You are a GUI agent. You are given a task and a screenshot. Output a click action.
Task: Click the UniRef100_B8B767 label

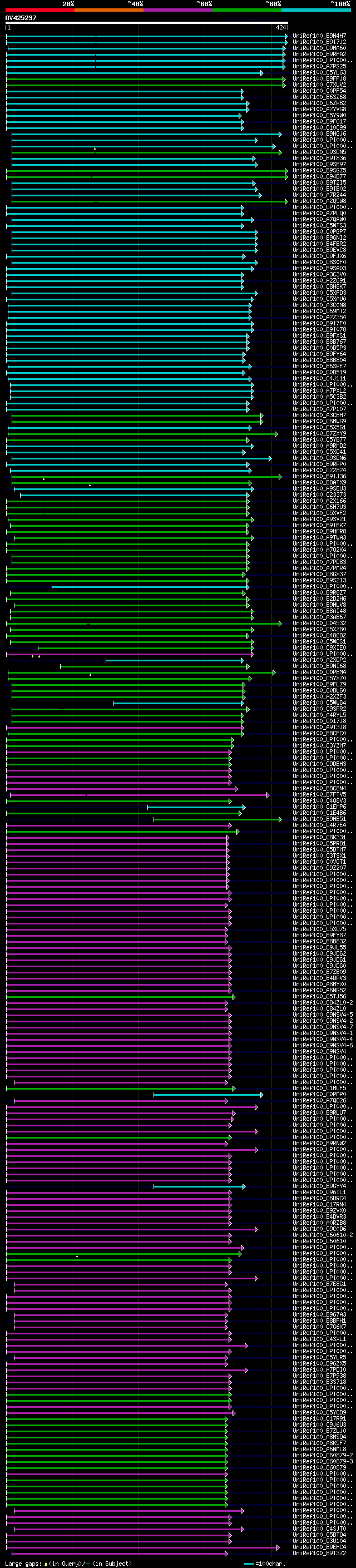319,342
